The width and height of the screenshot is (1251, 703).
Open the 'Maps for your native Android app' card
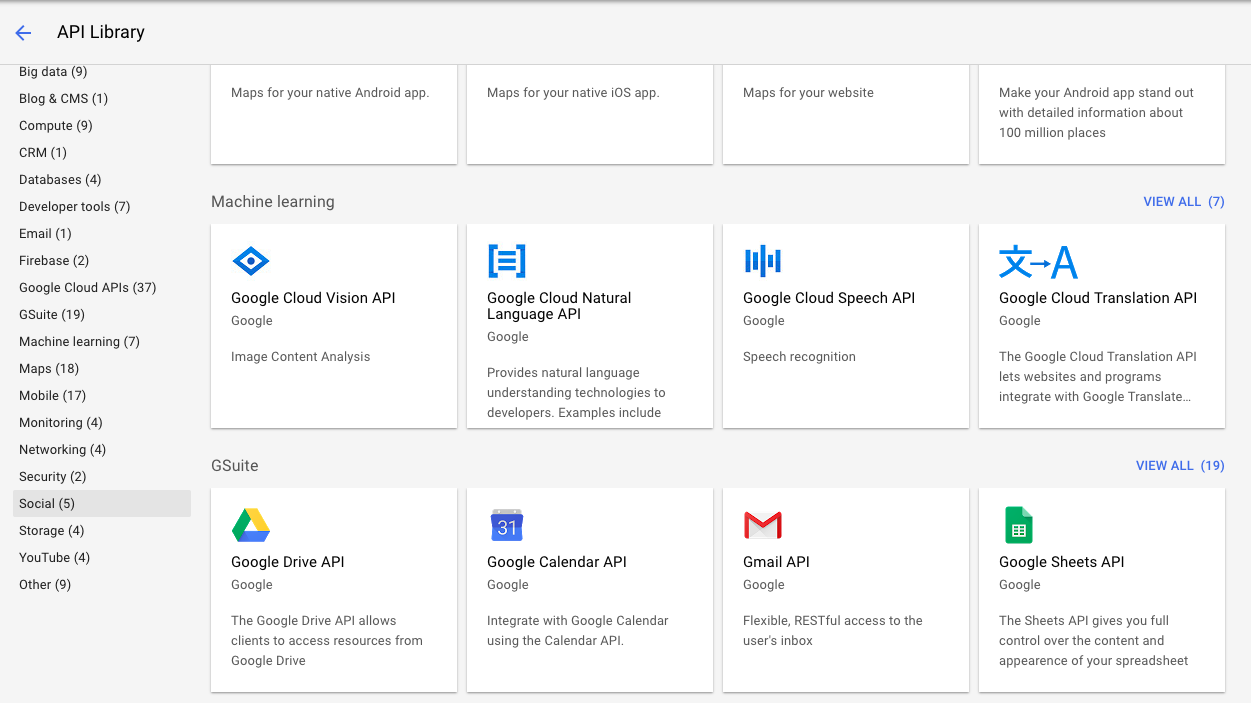[334, 114]
